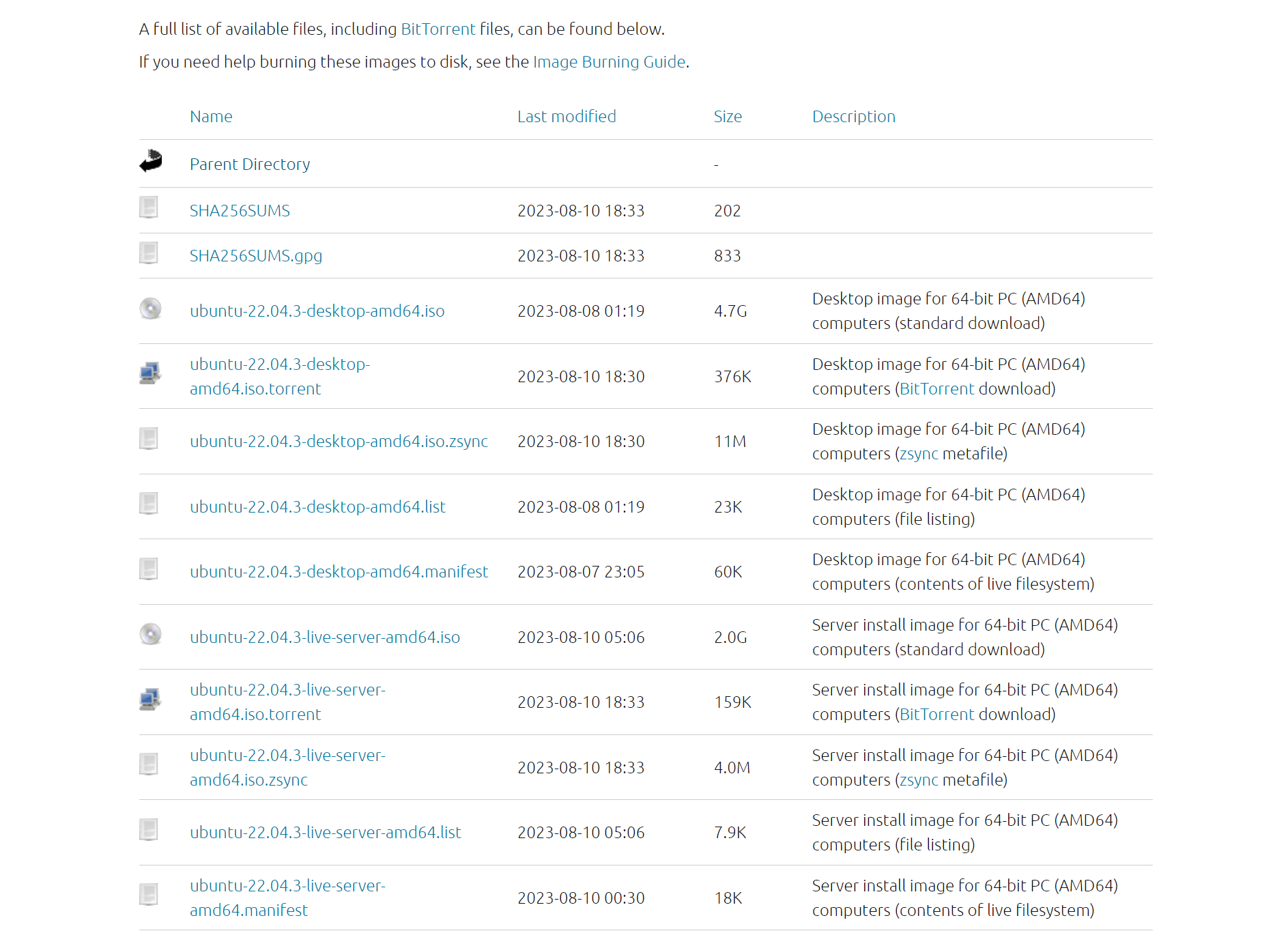The height and width of the screenshot is (946, 1288).
Task: Open ubuntu-22.04.3-live-server-amd64.manifest
Action: tap(287, 898)
